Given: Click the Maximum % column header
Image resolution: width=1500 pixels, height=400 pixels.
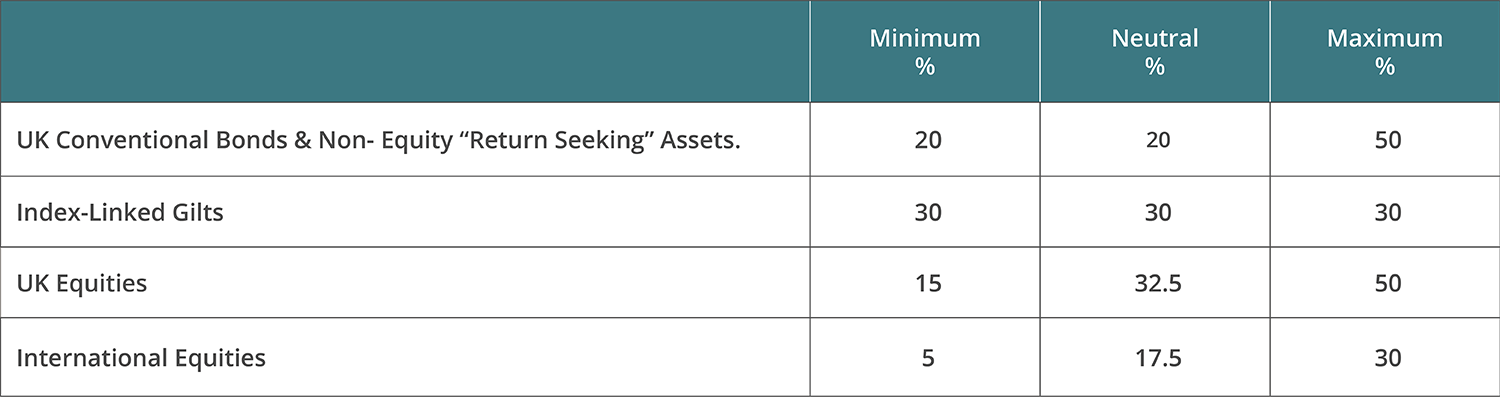Looking at the screenshot, I should pos(1385,52).
